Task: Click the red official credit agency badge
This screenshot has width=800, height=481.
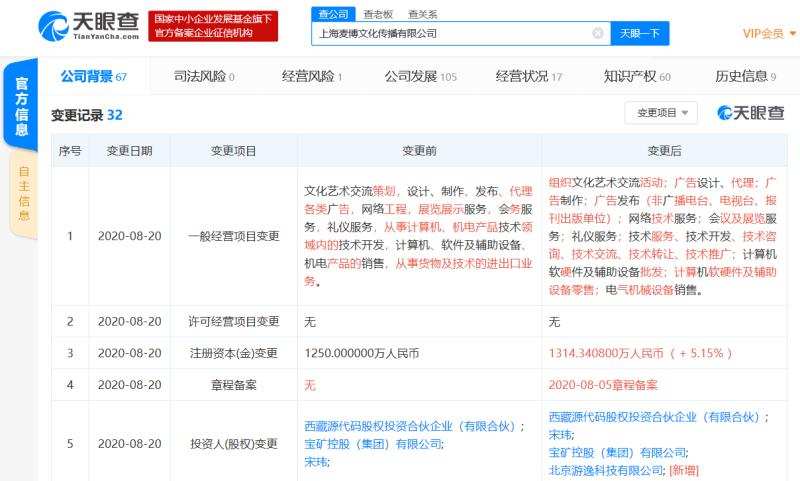Action: coord(213,26)
